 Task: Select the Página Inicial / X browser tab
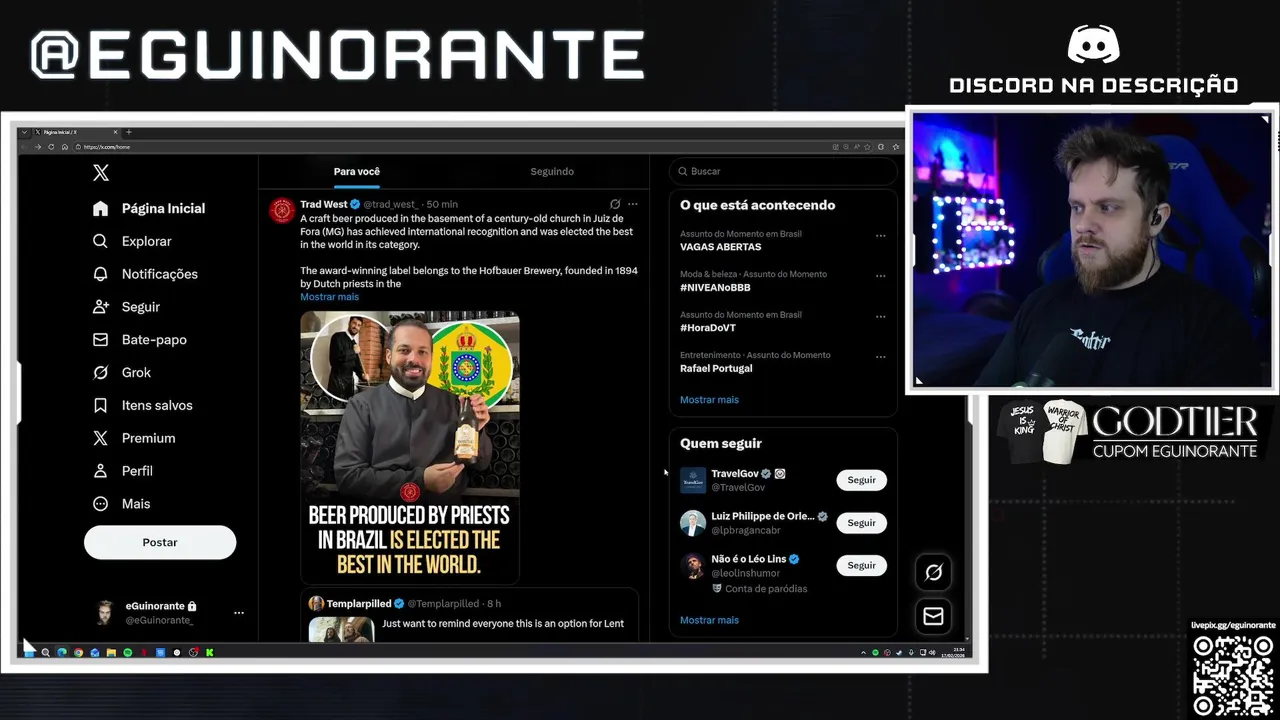pyautogui.click(x=76, y=132)
